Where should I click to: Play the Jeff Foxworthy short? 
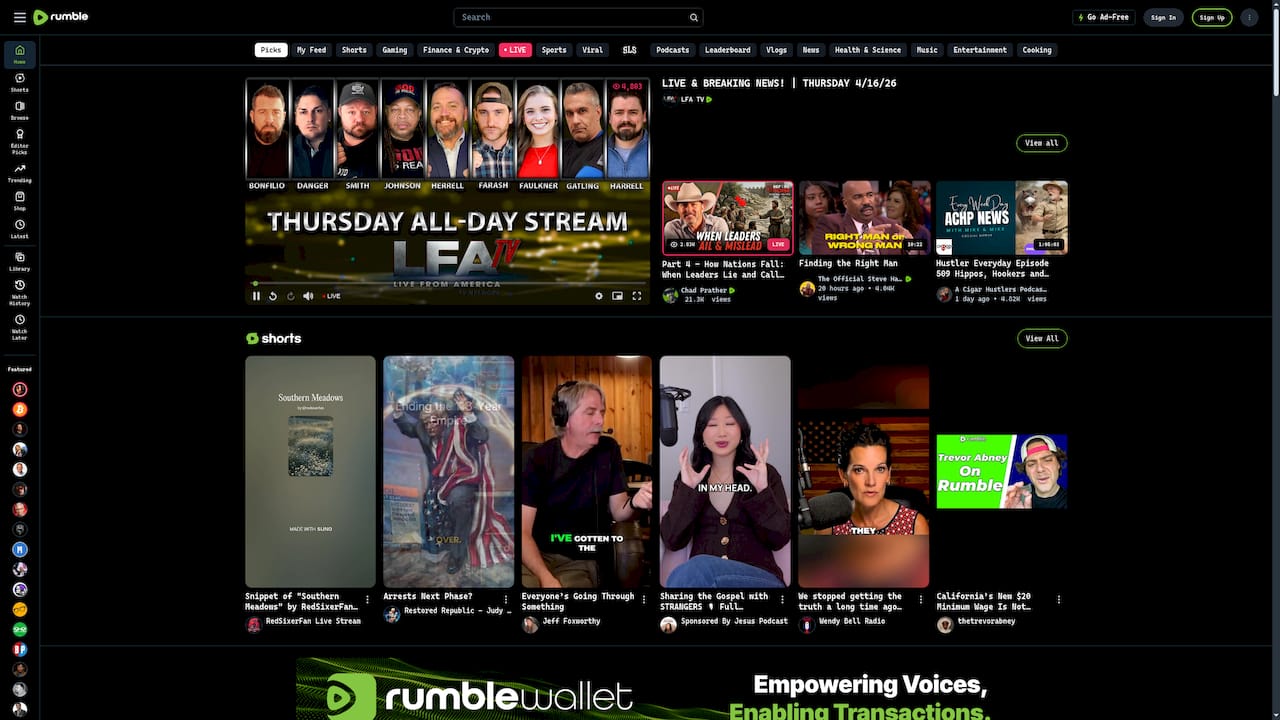point(587,471)
